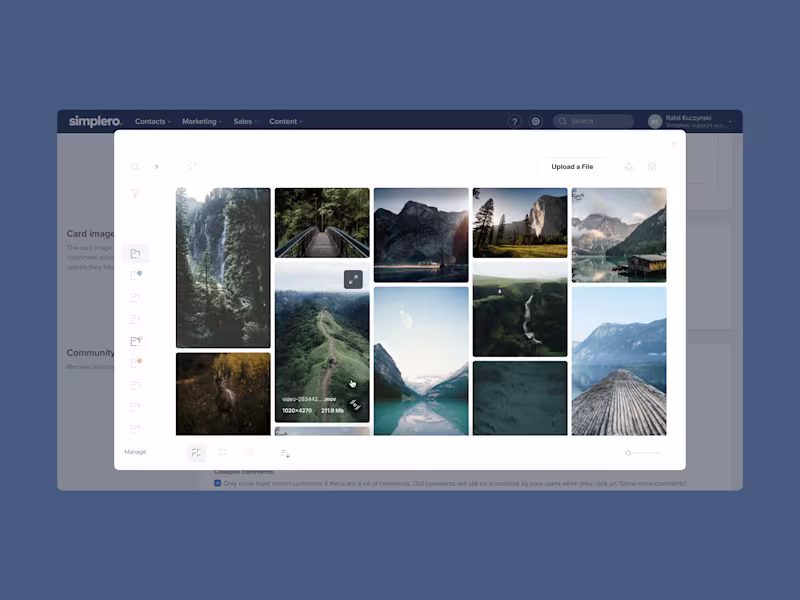This screenshot has height=600, width=800.
Task: Switch to masonry tile view
Action: click(196, 453)
